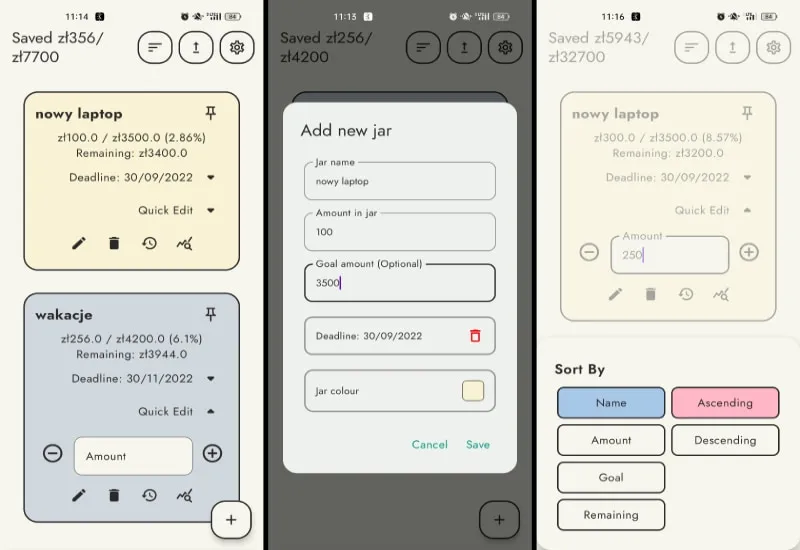Image resolution: width=800 pixels, height=550 pixels.
Task: Click Save in Add new jar dialog
Action: 478,444
